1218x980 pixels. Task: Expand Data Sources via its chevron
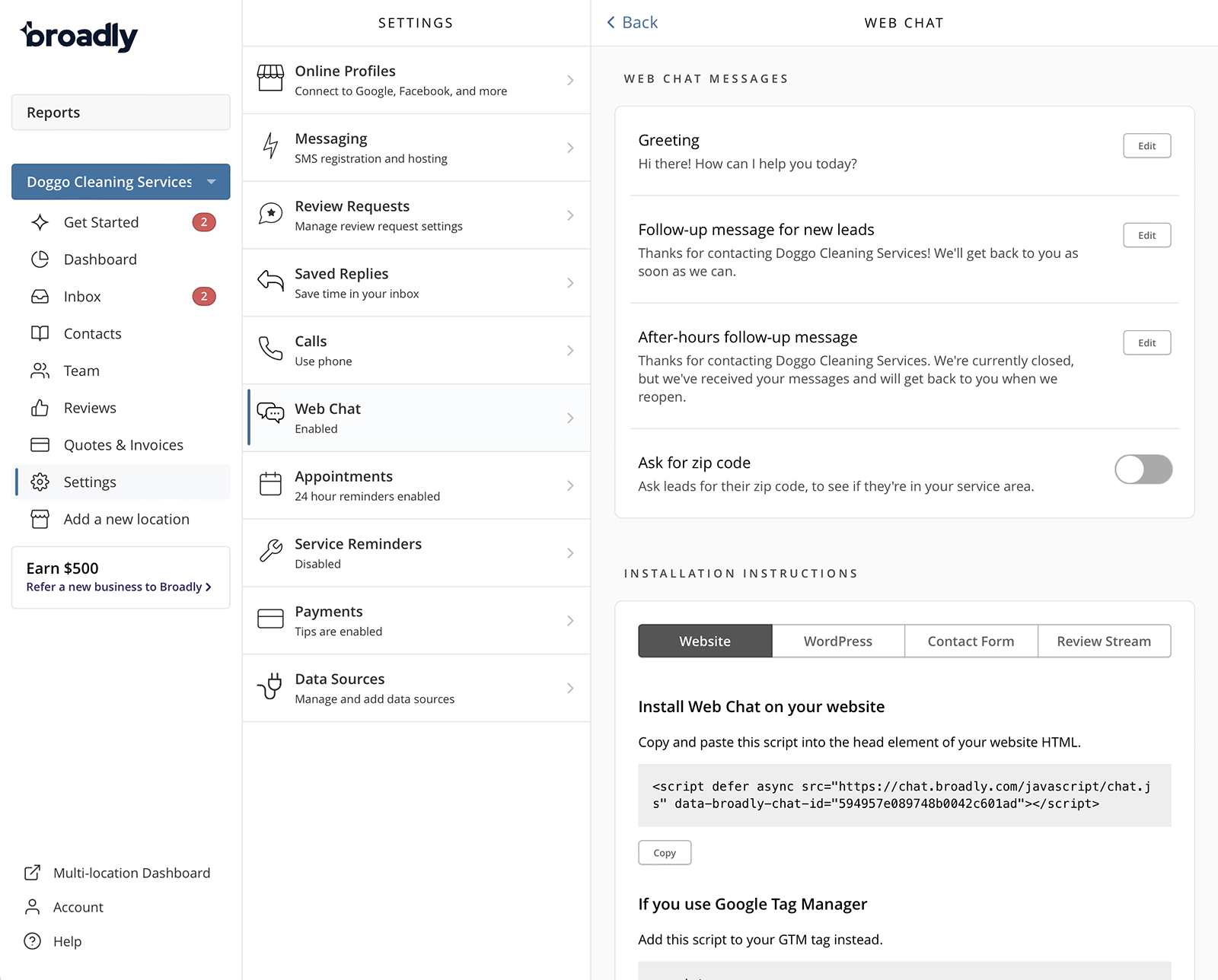pos(570,689)
